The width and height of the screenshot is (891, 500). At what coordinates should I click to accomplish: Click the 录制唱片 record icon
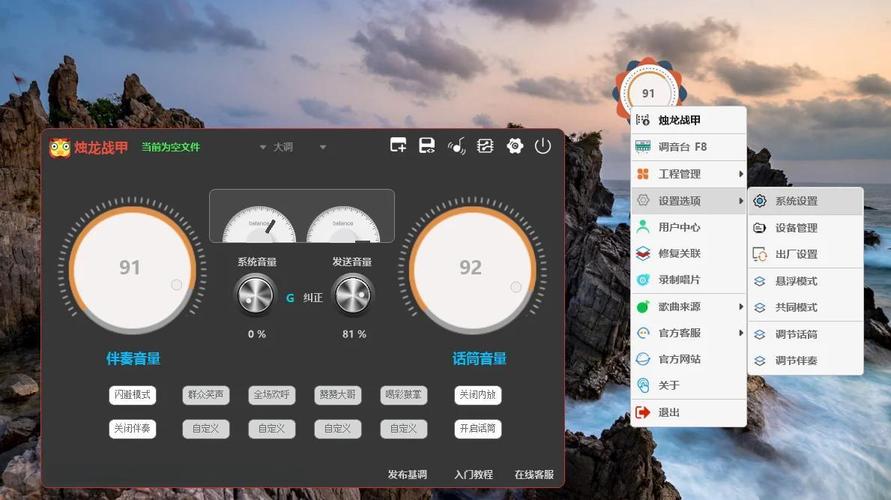[x=643, y=280]
